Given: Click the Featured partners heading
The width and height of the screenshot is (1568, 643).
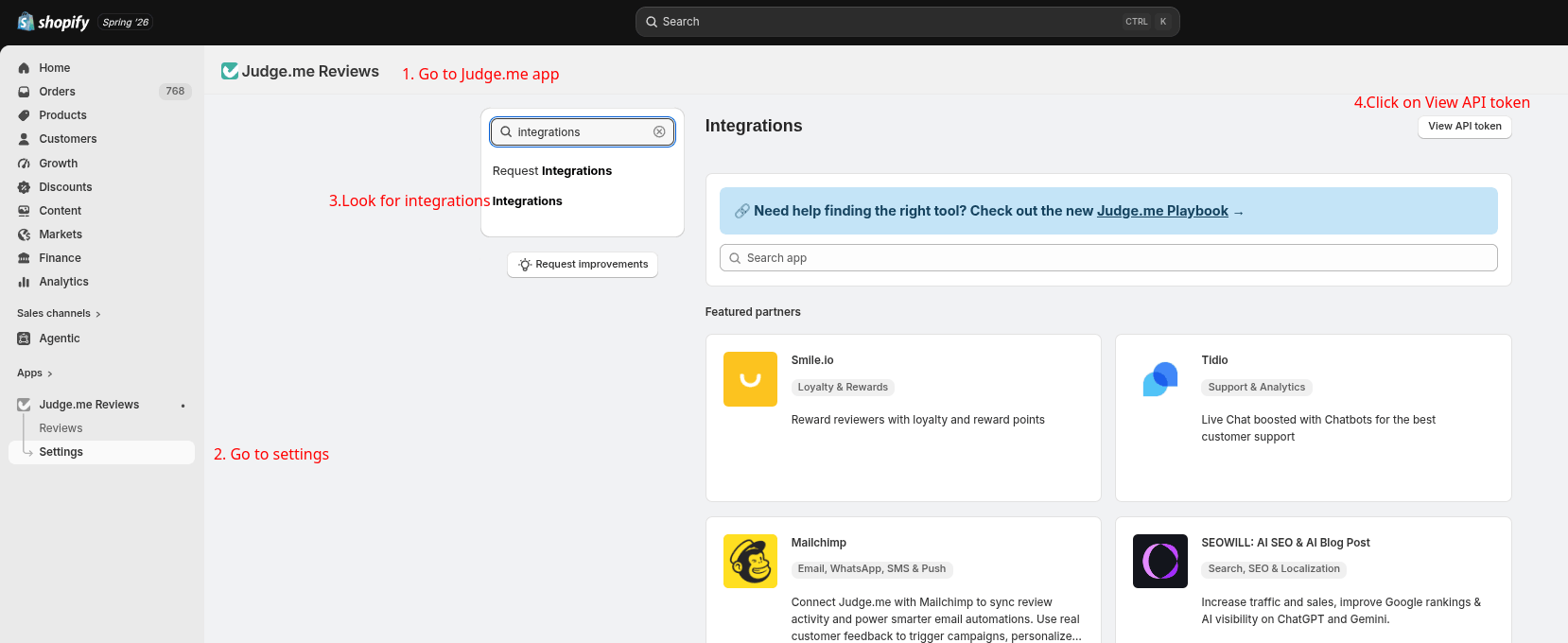Looking at the screenshot, I should (753, 312).
